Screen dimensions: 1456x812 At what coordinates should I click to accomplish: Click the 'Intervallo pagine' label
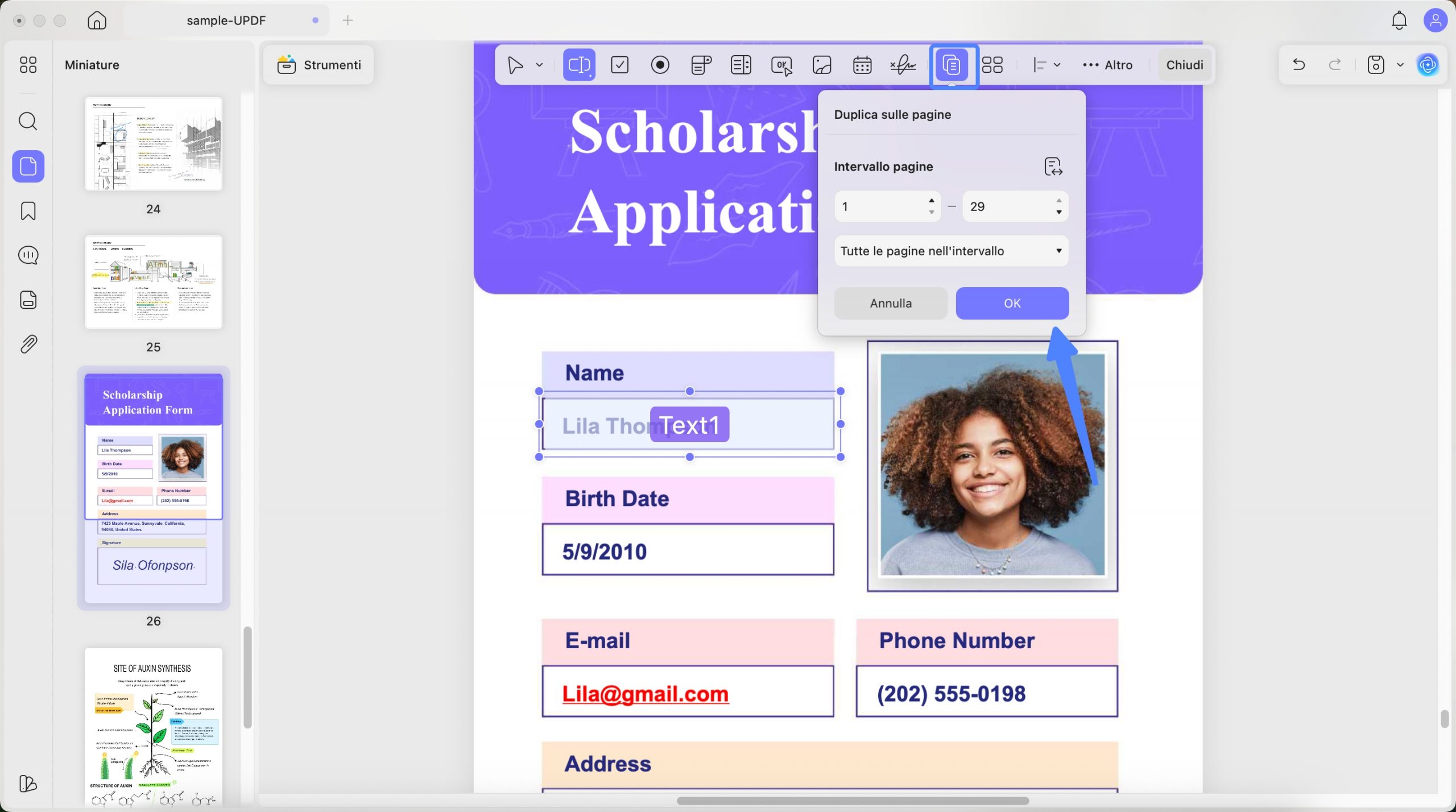coord(883,167)
